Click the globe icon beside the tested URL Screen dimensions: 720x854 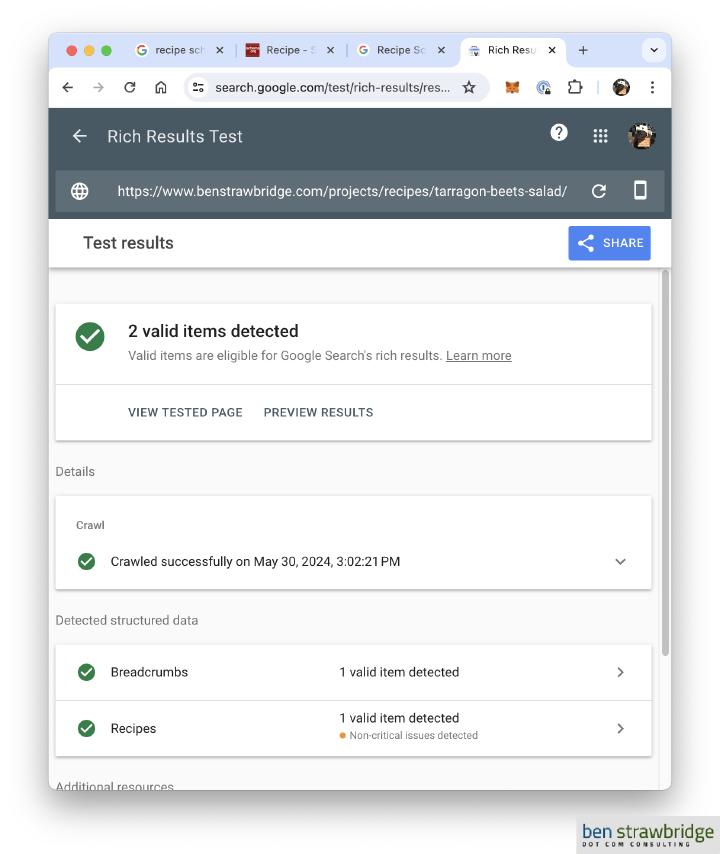81,190
